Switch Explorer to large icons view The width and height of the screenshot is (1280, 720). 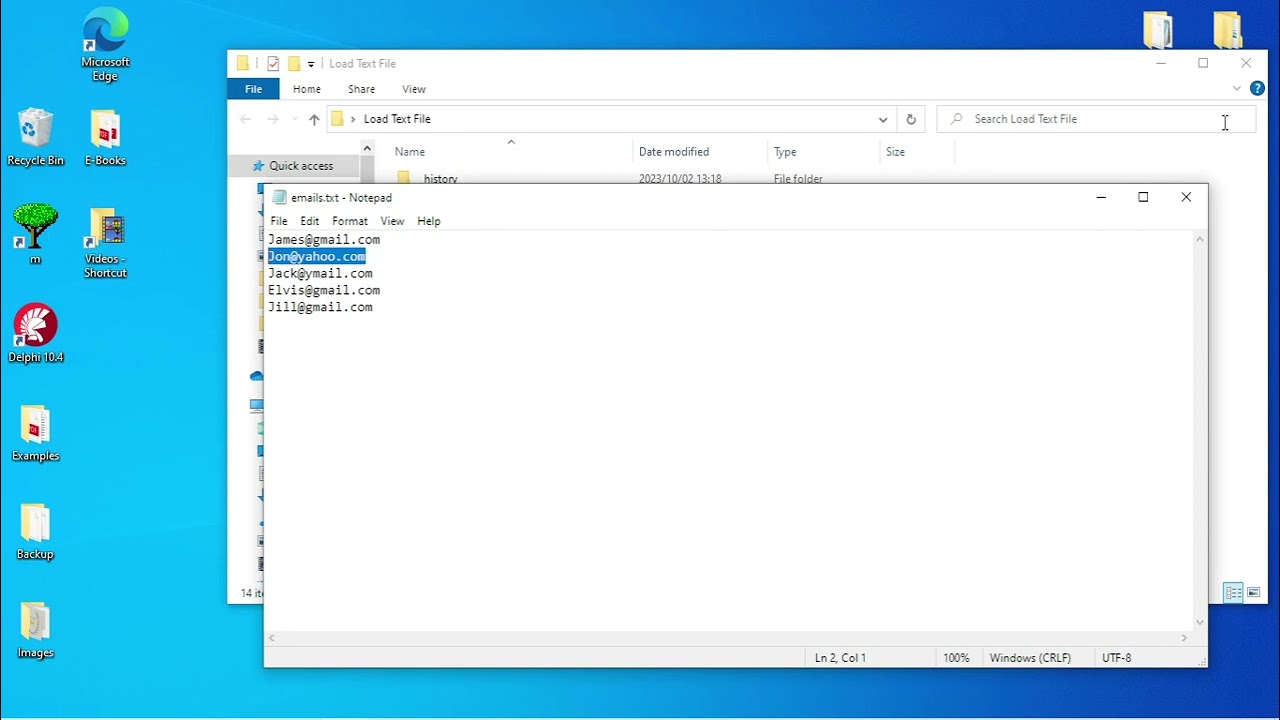(1253, 593)
